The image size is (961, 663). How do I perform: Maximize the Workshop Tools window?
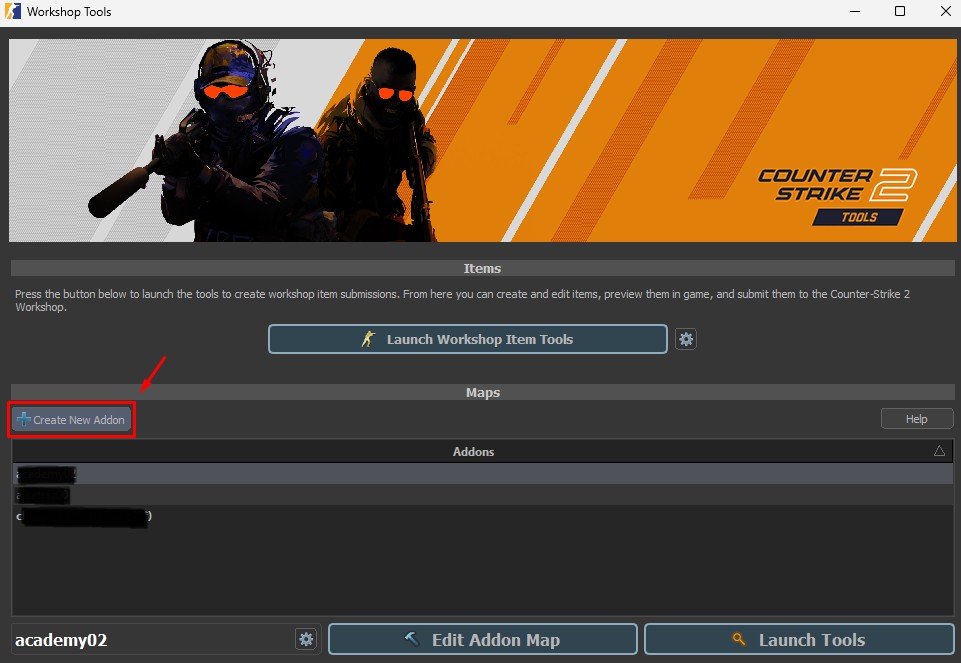click(x=900, y=12)
